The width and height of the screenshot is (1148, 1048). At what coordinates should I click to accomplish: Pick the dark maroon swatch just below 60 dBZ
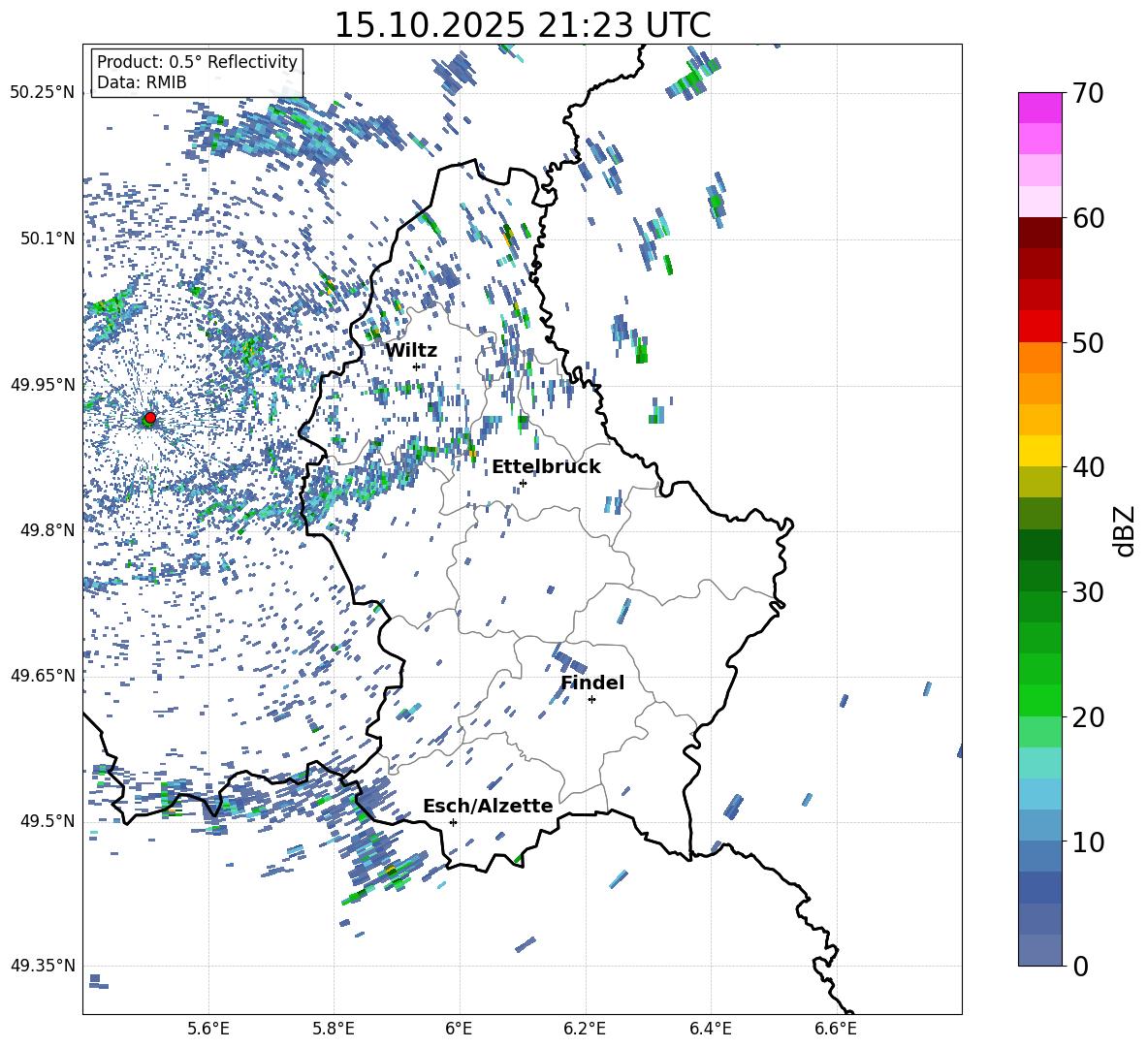pyautogui.click(x=1039, y=233)
